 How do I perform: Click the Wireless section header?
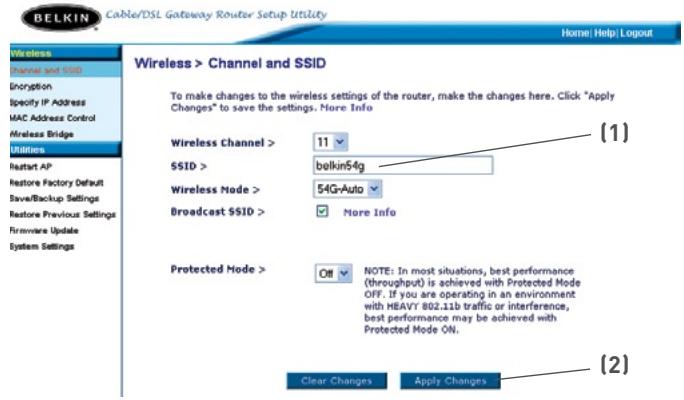pos(65,53)
